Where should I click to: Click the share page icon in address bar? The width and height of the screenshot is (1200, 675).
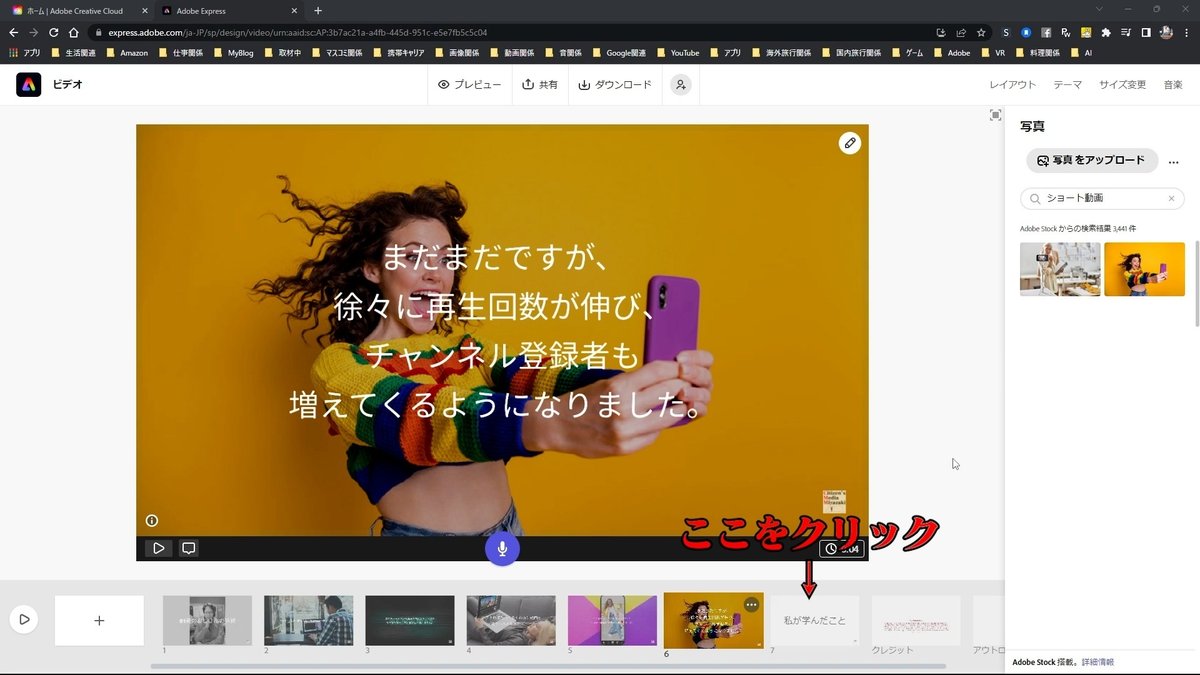961,32
